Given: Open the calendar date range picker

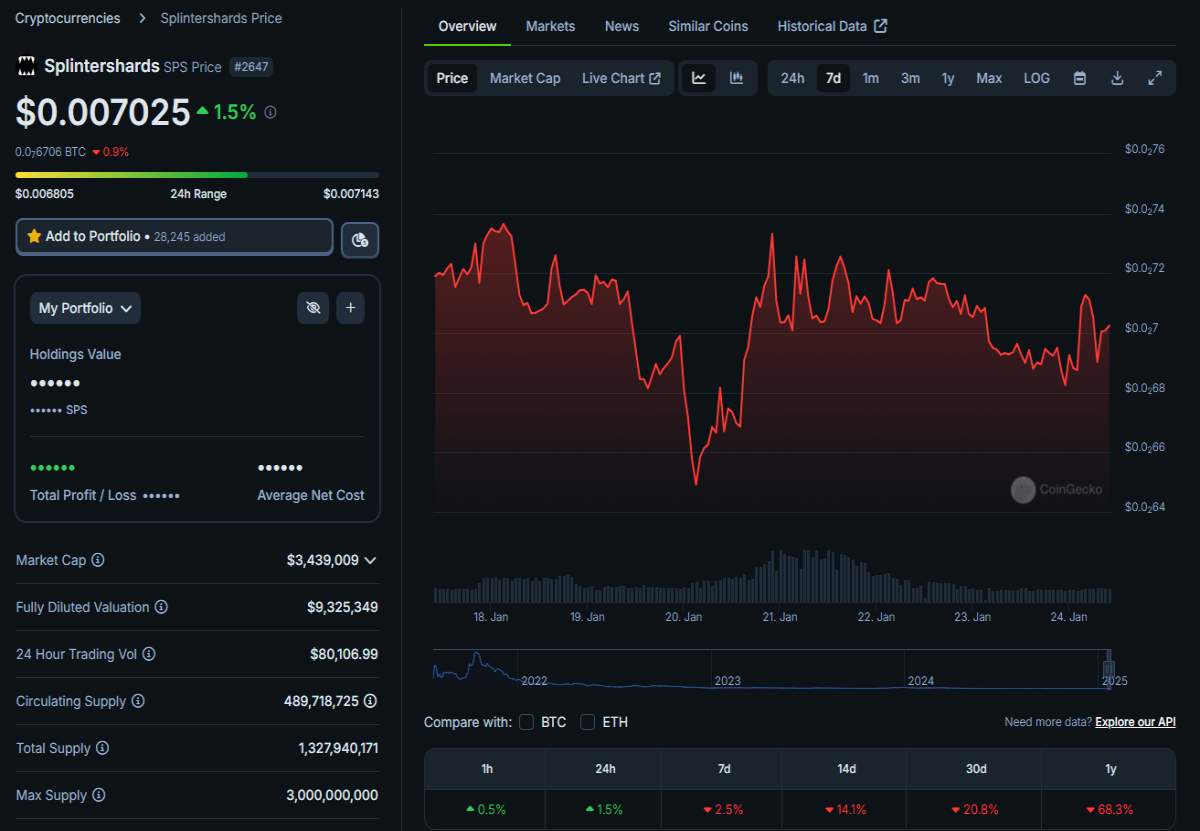Looking at the screenshot, I should click(1080, 78).
